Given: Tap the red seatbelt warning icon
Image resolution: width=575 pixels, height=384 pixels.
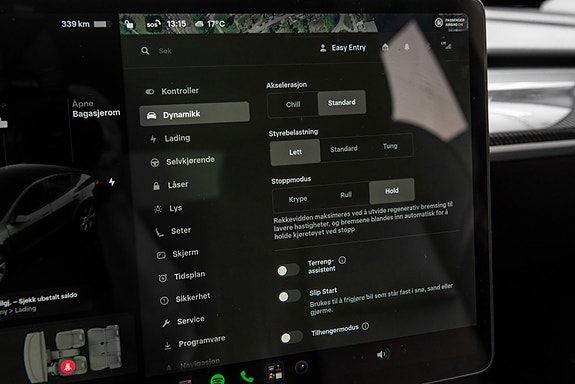Looking at the screenshot, I should [x=67, y=366].
